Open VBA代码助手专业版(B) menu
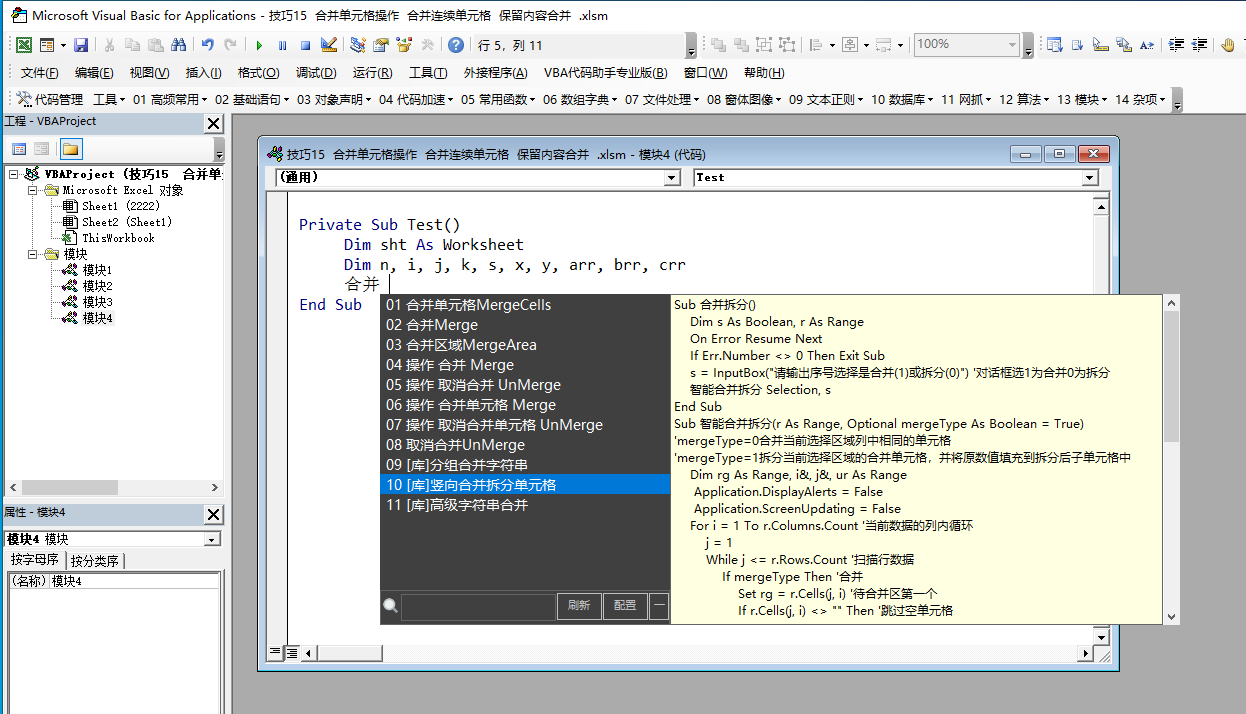The width and height of the screenshot is (1246, 714). [x=605, y=73]
